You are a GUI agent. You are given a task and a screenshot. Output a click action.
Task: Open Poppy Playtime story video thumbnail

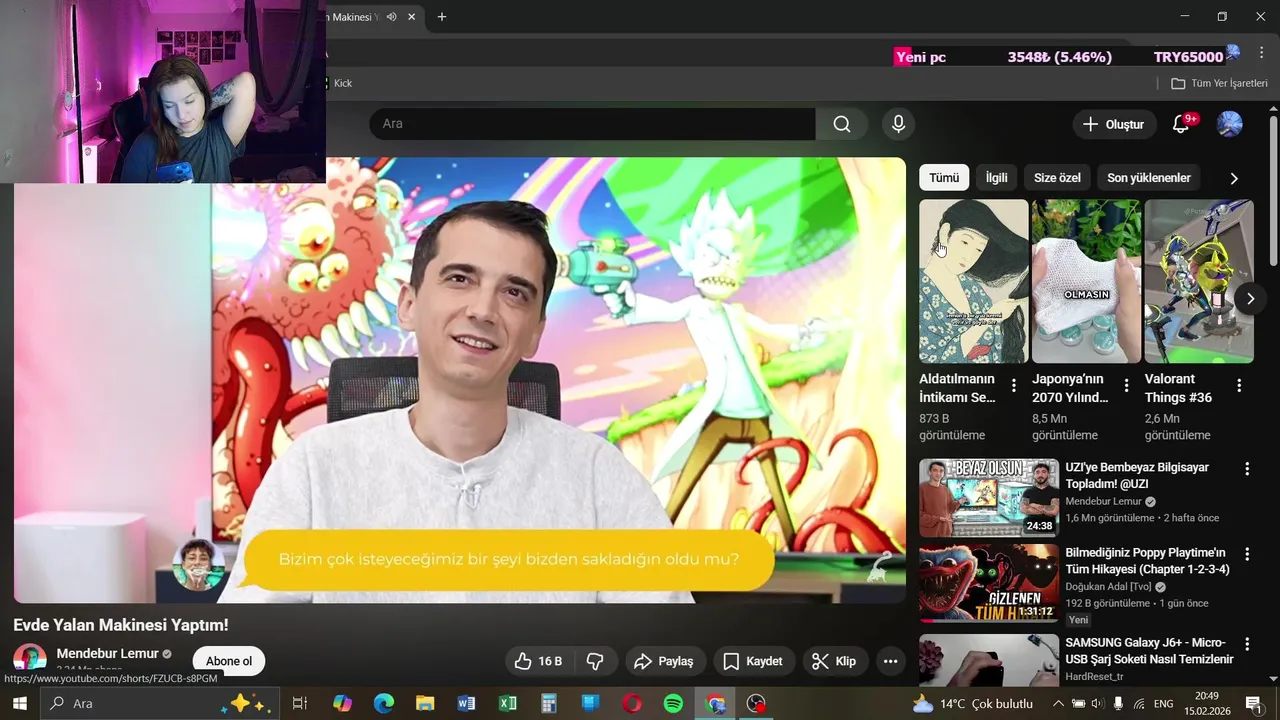click(x=989, y=583)
